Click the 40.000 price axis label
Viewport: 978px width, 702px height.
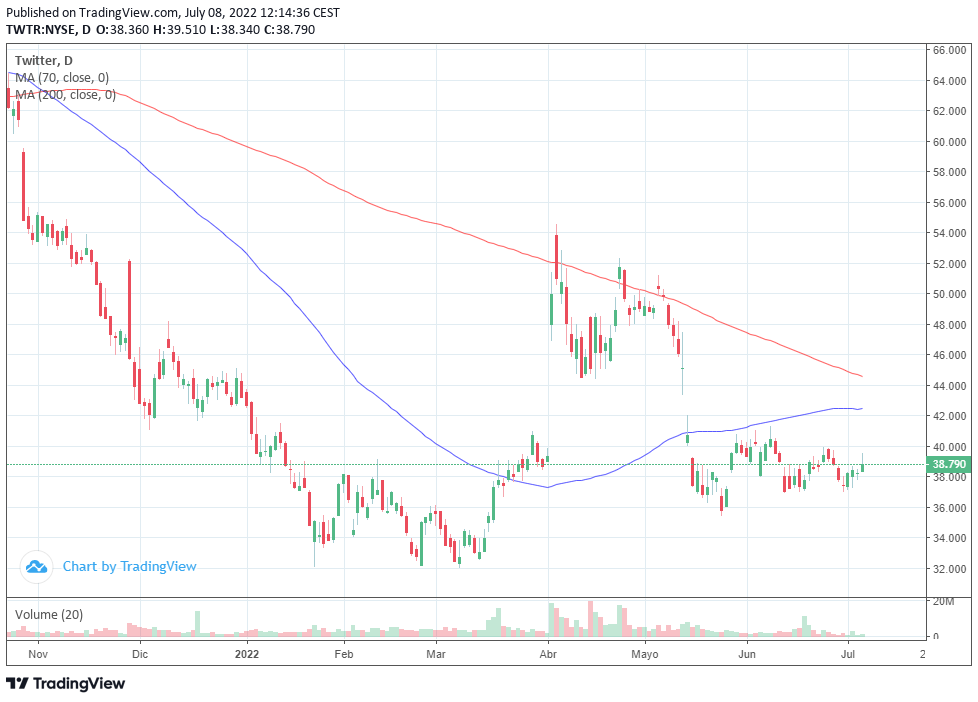point(949,447)
